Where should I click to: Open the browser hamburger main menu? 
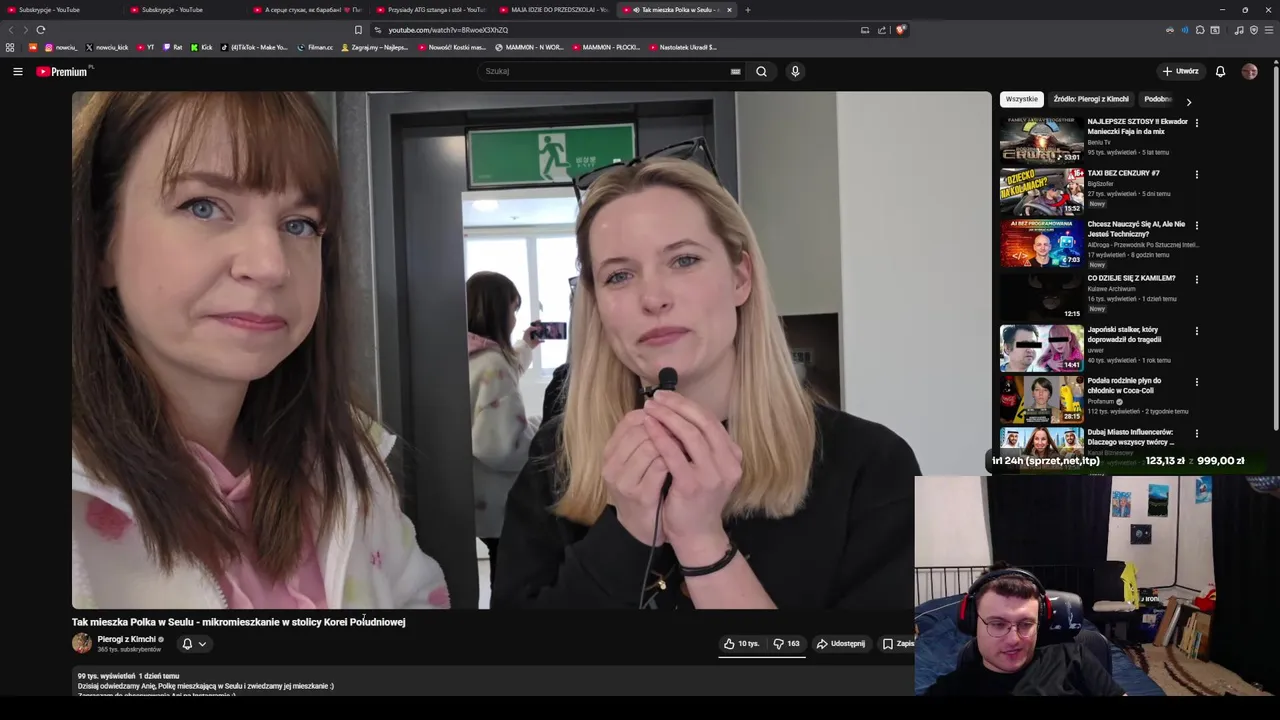(x=1269, y=30)
